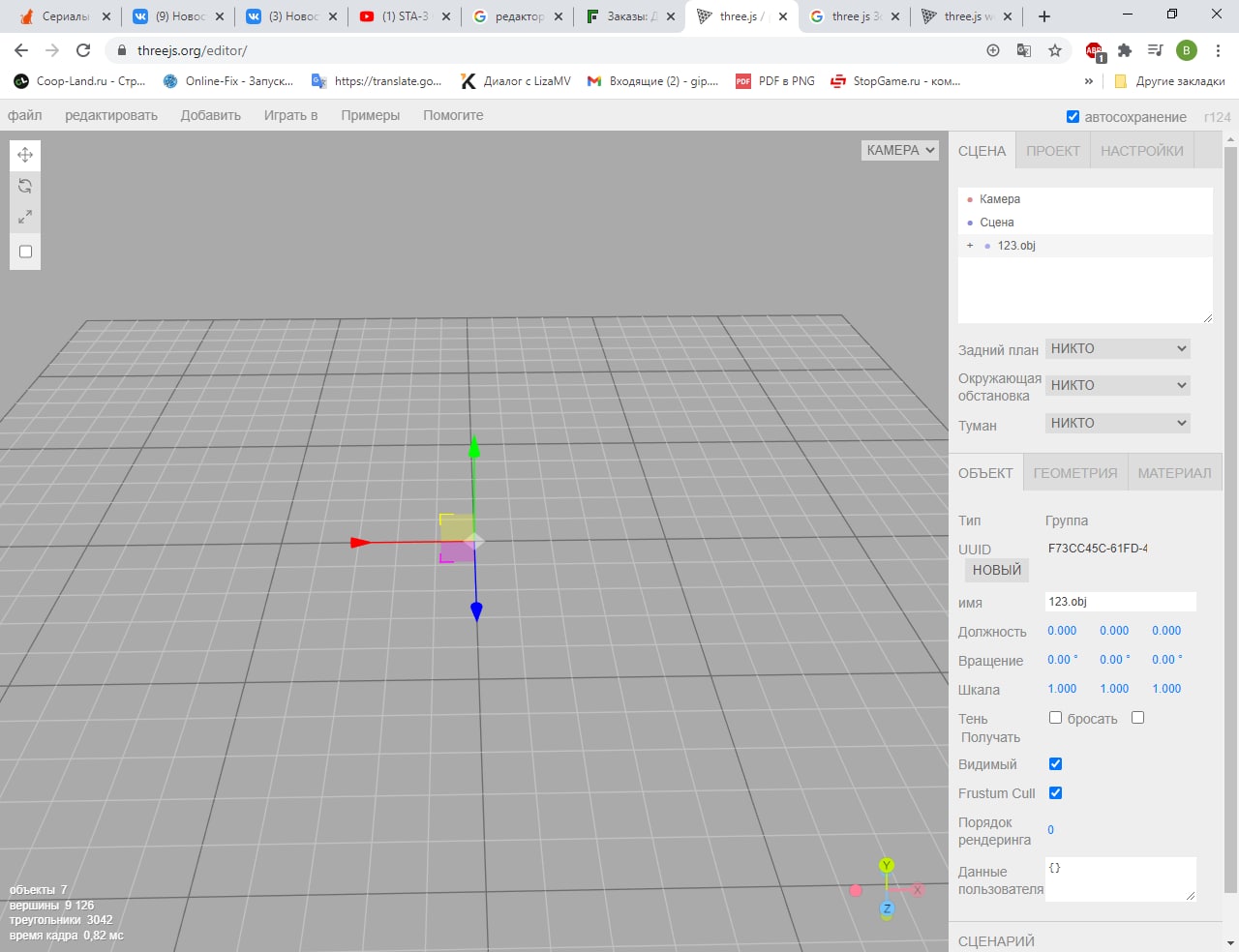This screenshot has height=952, width=1239.
Task: Click the first Шкала value 1.000
Action: click(1062, 689)
